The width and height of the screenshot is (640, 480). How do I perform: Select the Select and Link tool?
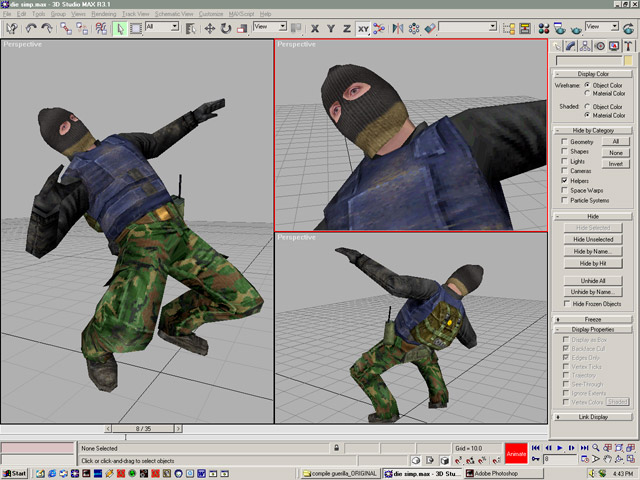(66, 28)
